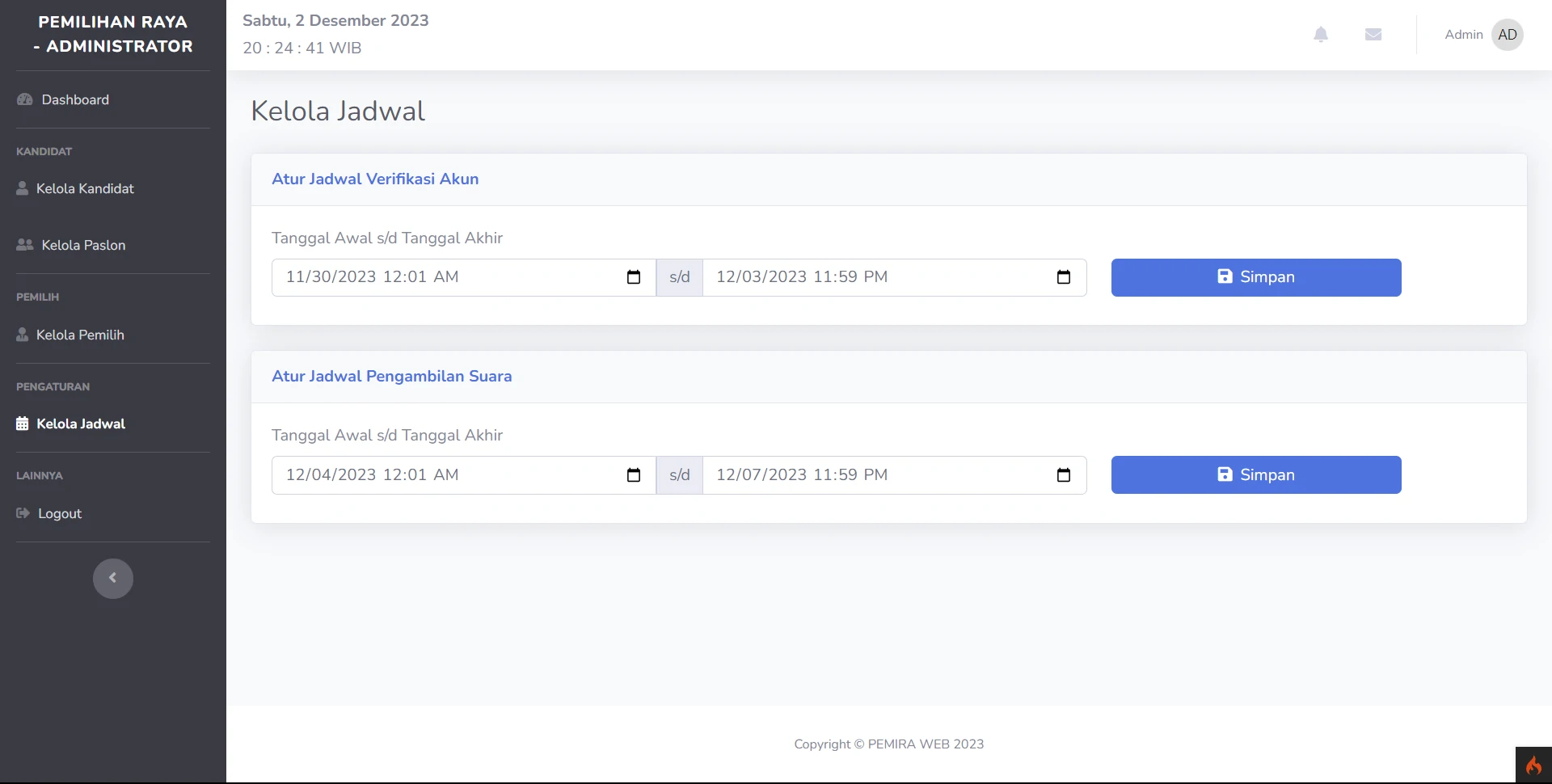Viewport: 1552px width, 784px height.
Task: Click Logout in the sidebar
Action: tap(60, 513)
